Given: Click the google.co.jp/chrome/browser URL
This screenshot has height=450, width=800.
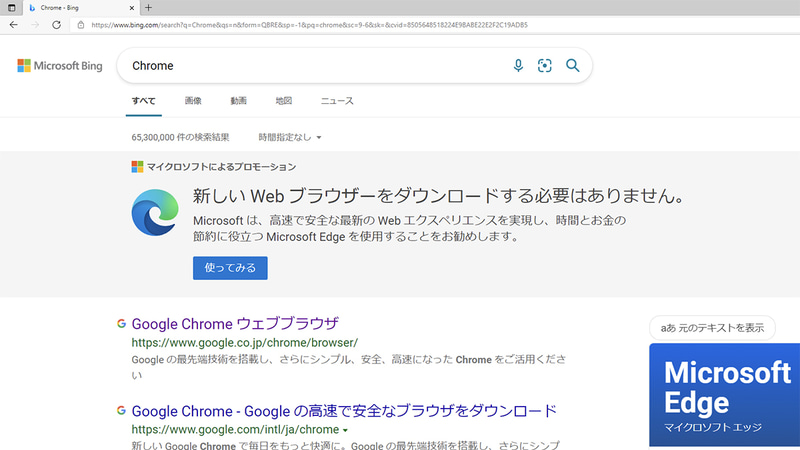Looking at the screenshot, I should pos(245,342).
